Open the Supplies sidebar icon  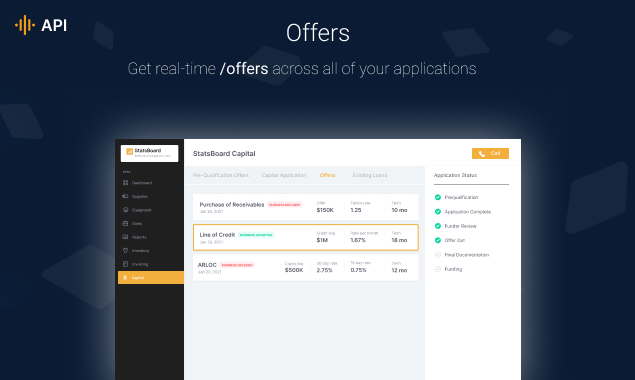(x=126, y=196)
